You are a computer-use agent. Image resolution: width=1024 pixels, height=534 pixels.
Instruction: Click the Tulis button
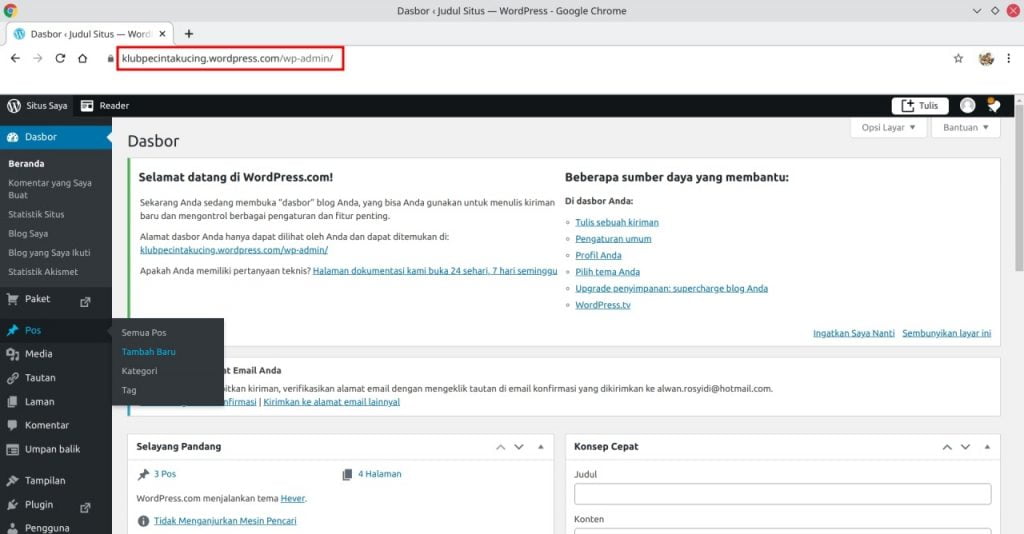[x=920, y=106]
